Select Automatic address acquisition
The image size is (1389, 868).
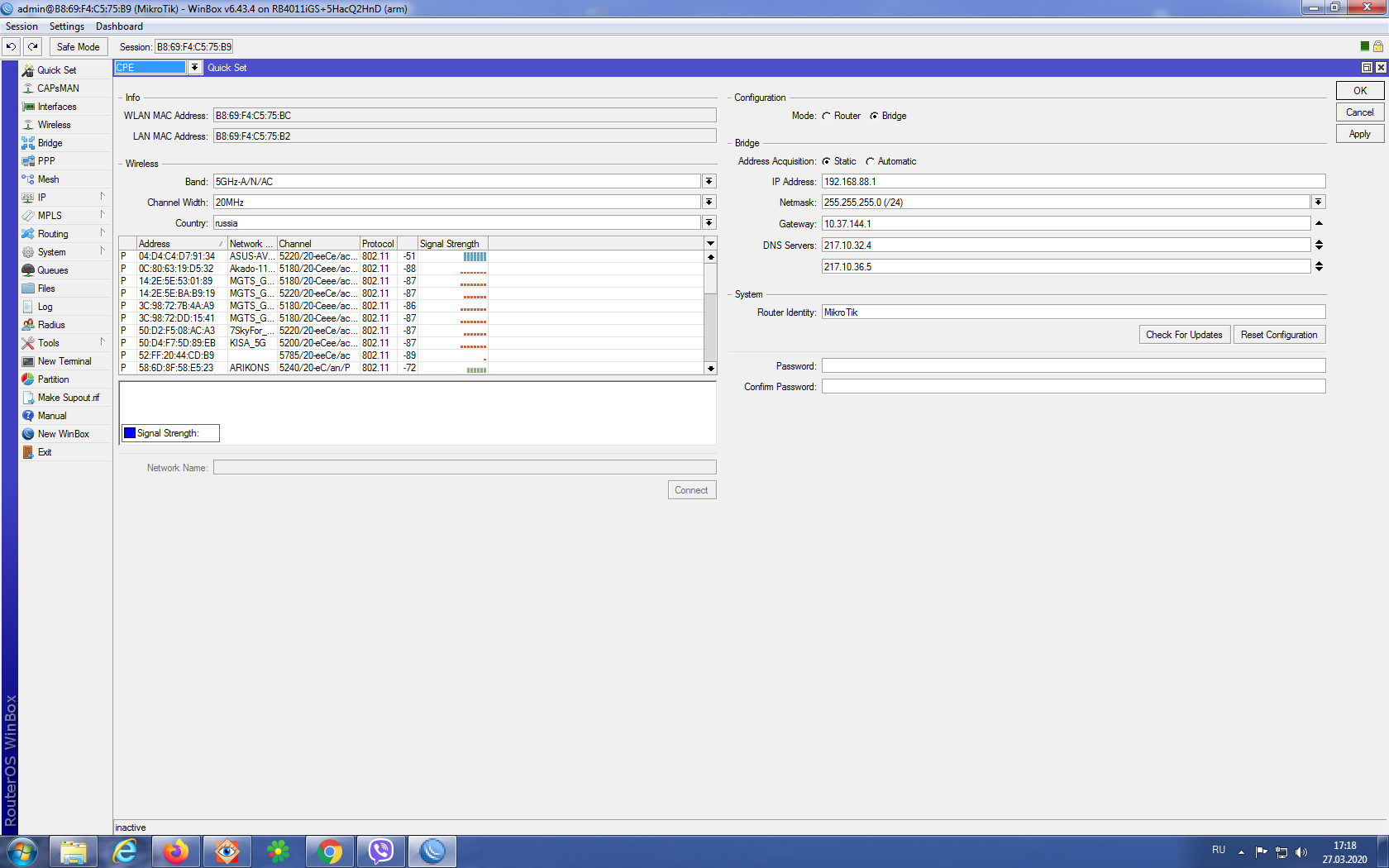[870, 161]
